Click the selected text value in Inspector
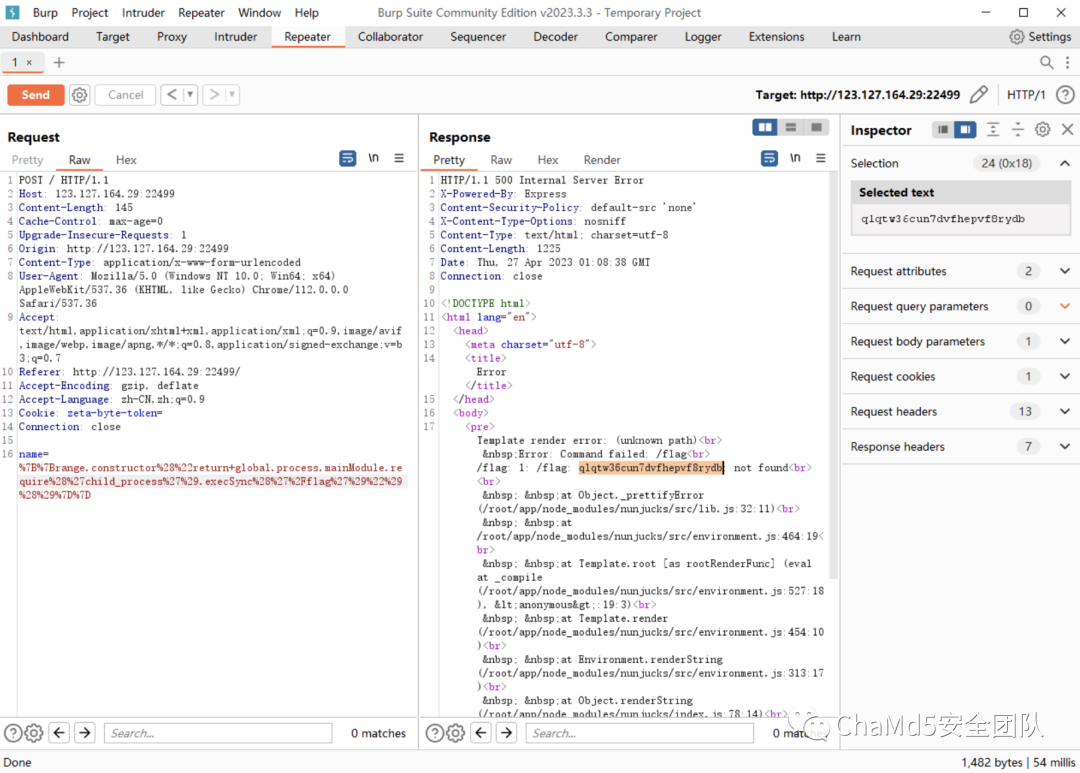 pyautogui.click(x=942, y=218)
